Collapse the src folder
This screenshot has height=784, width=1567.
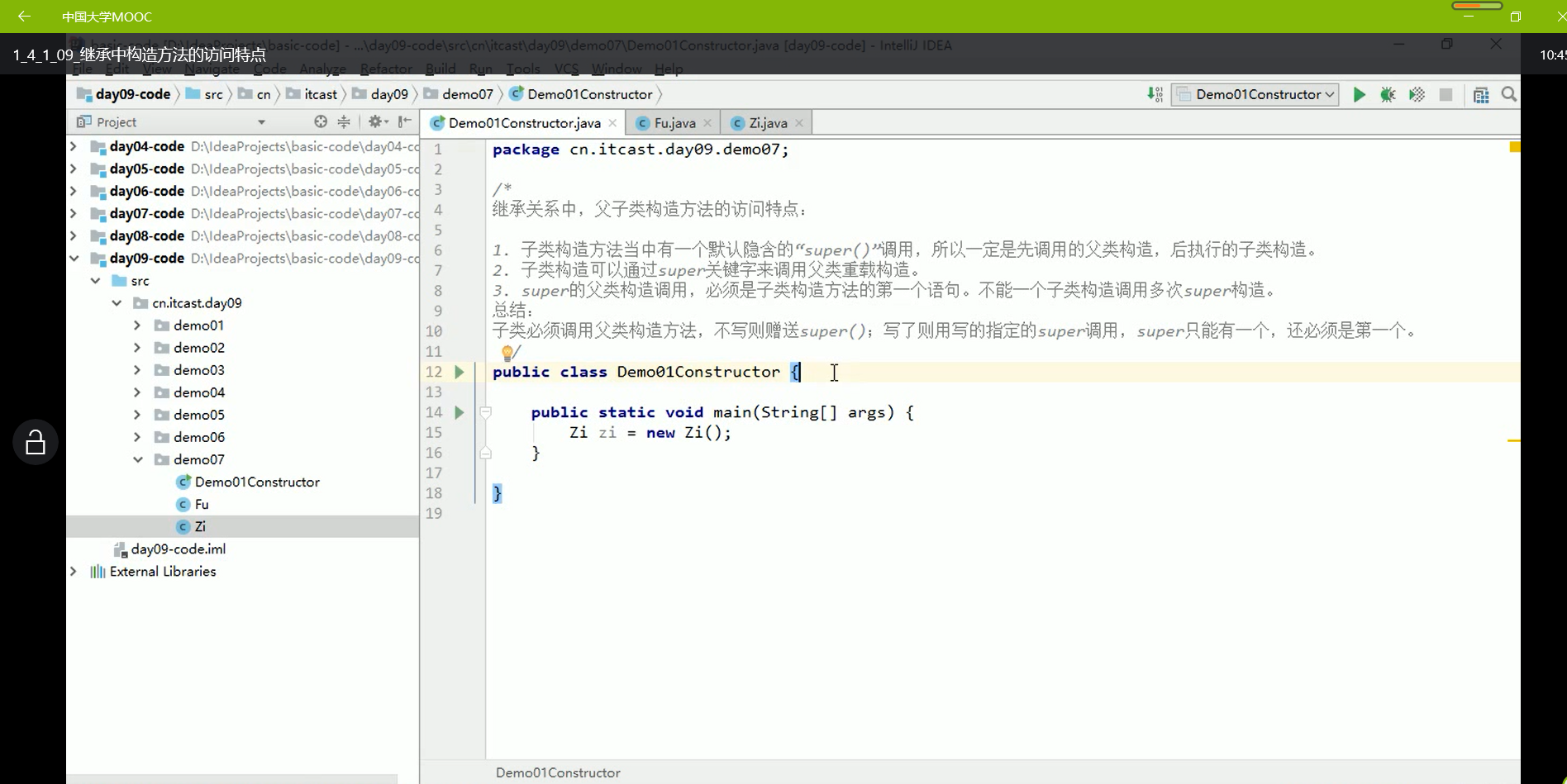[95, 281]
